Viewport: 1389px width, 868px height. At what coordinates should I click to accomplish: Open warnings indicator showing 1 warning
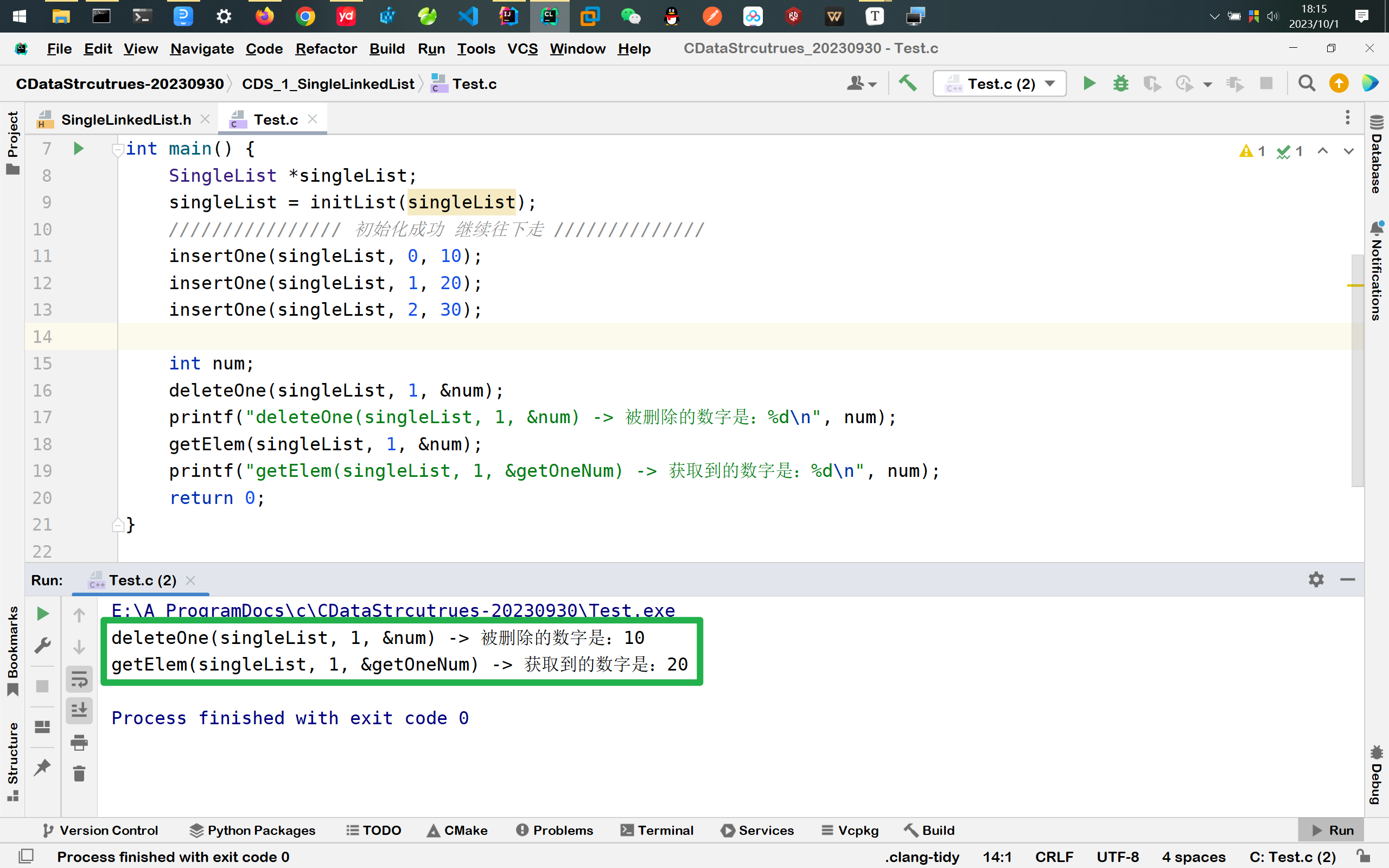click(x=1252, y=151)
